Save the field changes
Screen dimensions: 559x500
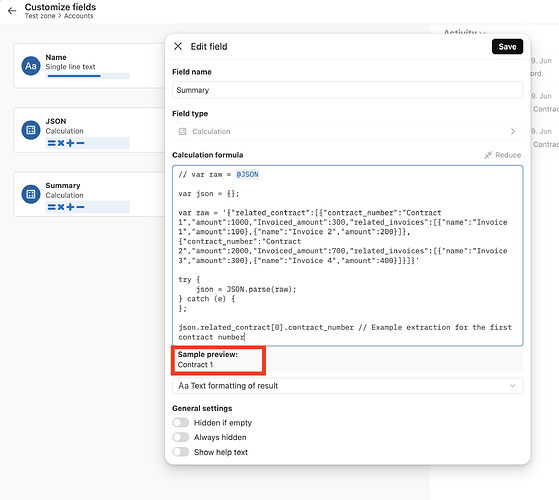(x=507, y=47)
